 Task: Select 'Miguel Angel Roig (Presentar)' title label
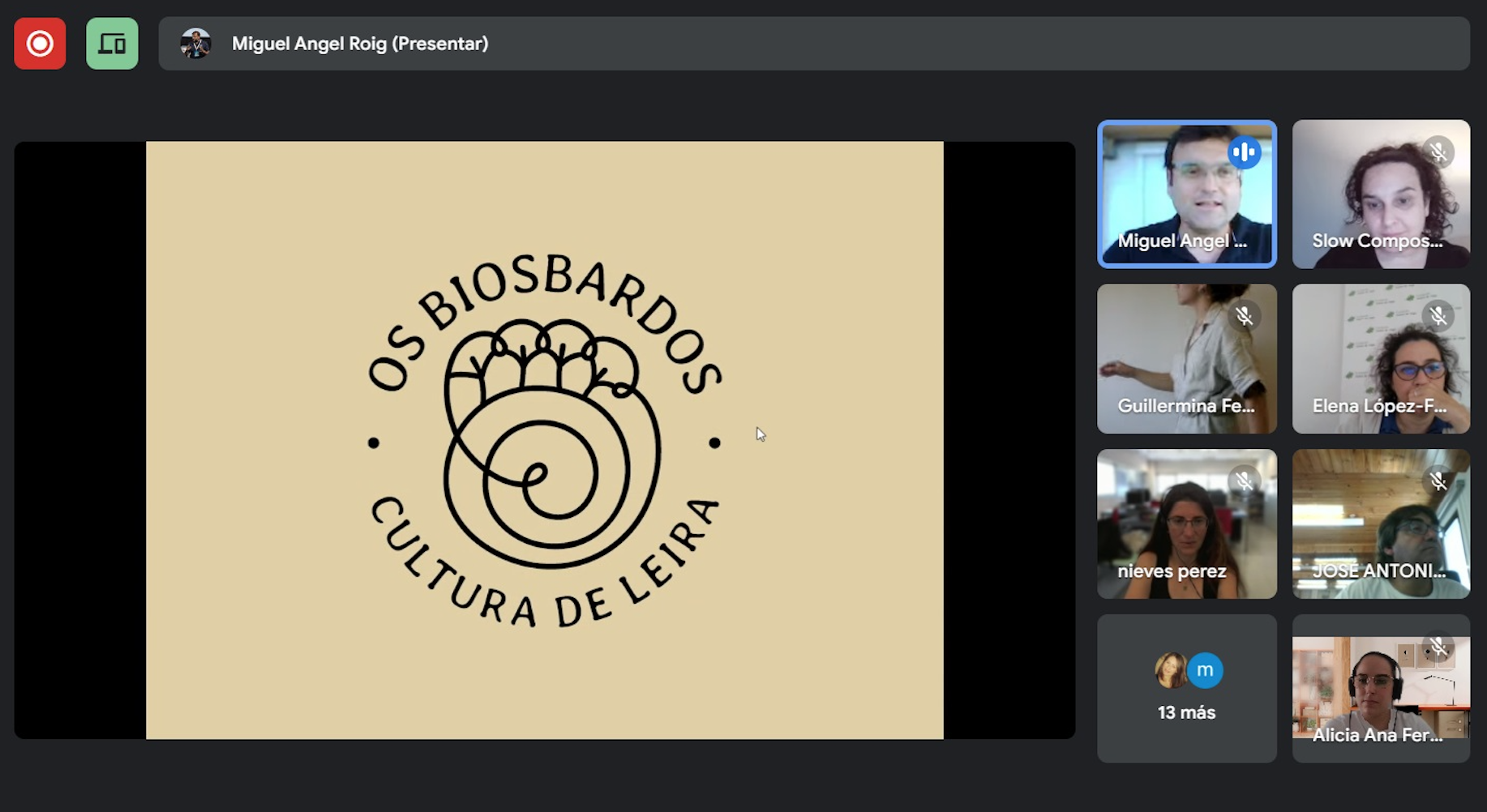(x=360, y=44)
